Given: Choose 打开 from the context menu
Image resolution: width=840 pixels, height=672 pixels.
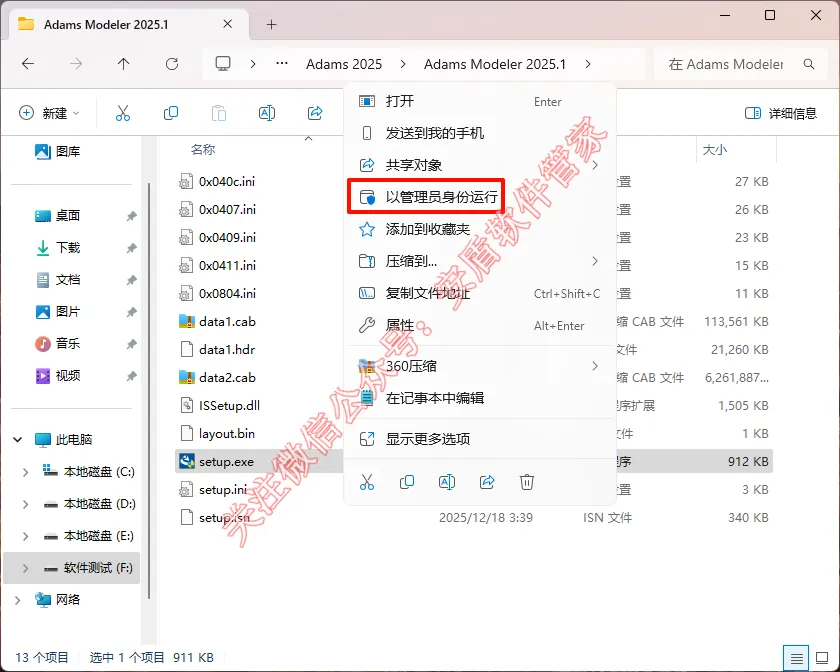Looking at the screenshot, I should 479,101.
